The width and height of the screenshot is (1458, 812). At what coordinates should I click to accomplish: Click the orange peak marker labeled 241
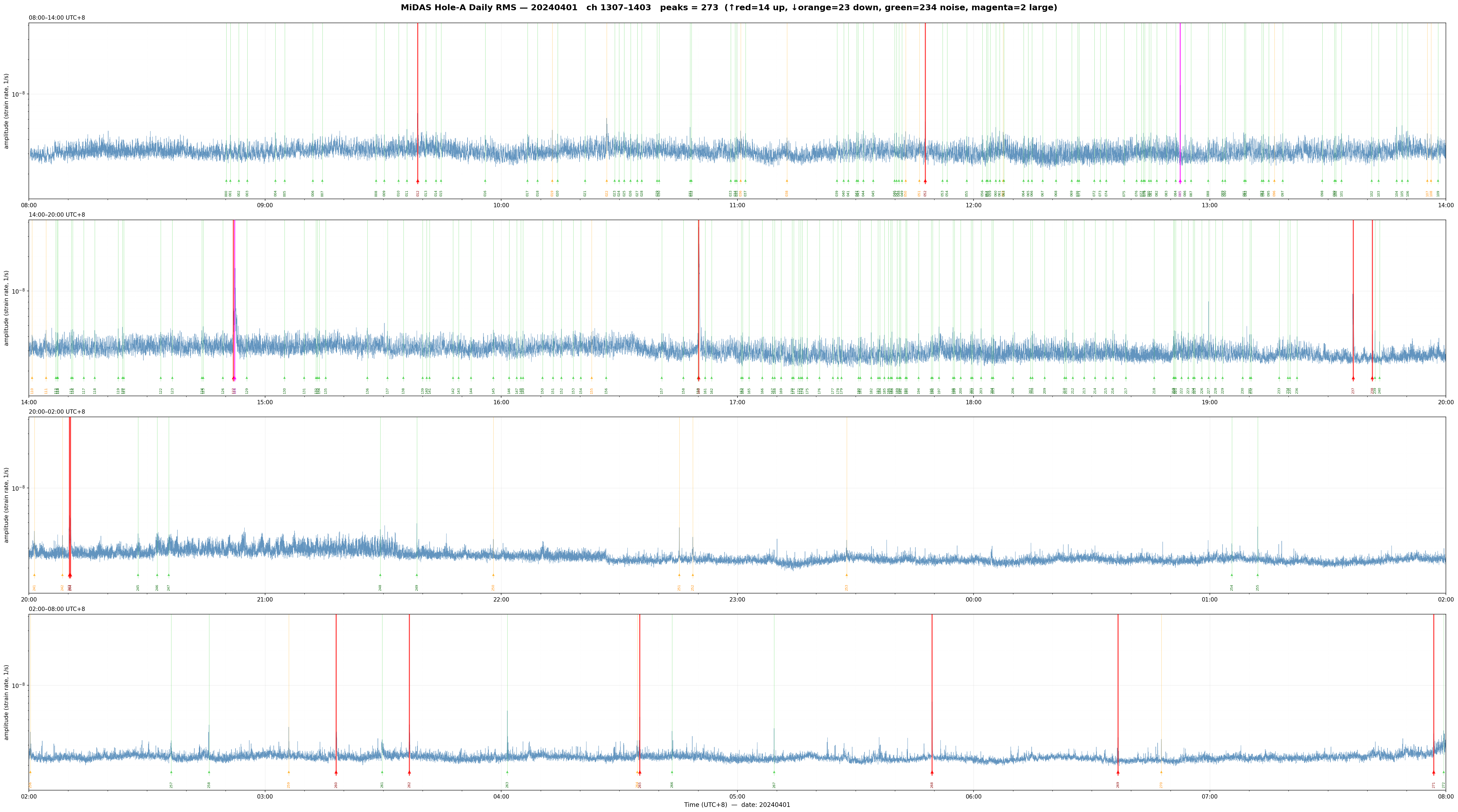34,575
